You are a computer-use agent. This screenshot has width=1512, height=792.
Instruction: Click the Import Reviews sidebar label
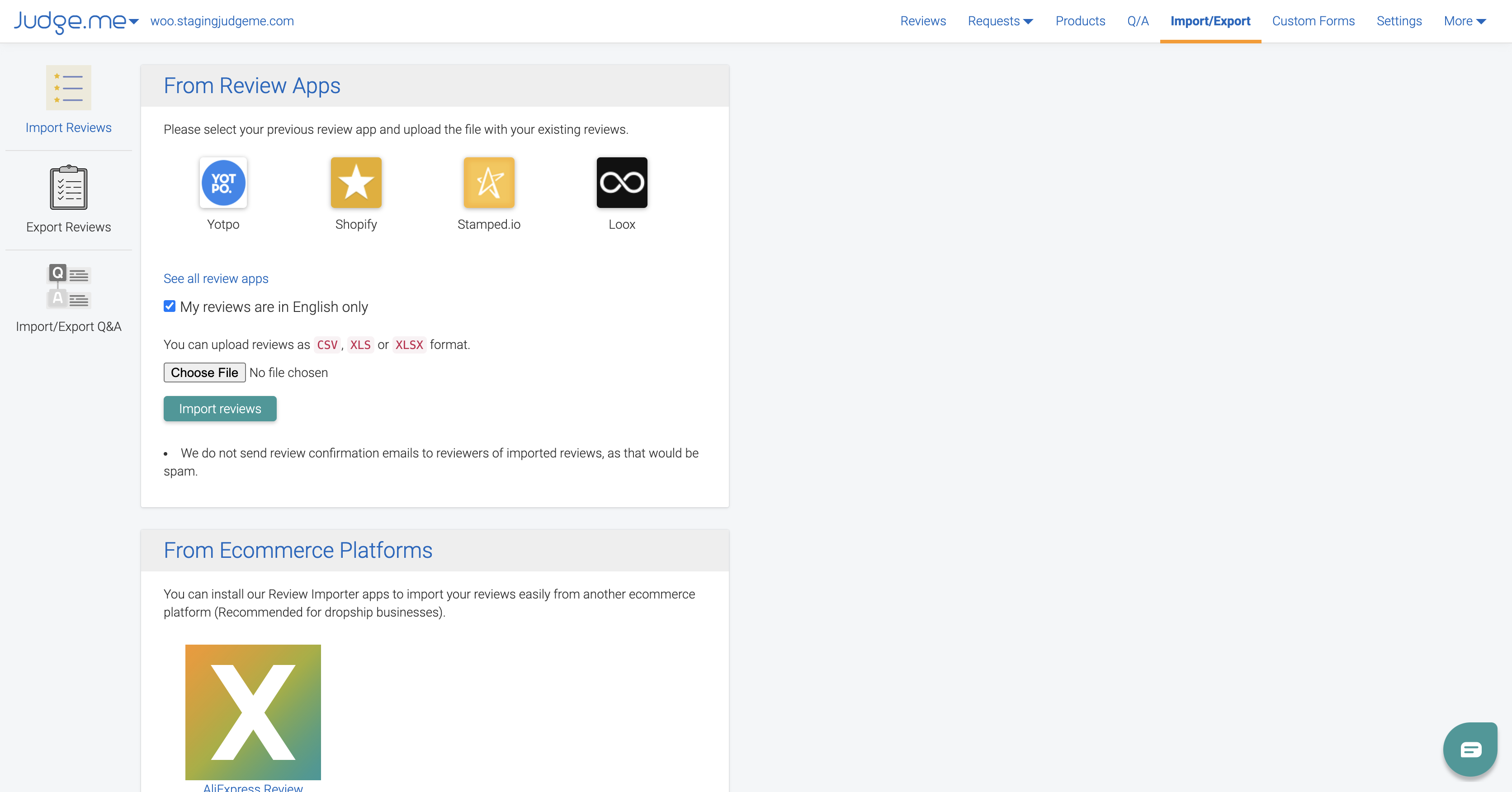[69, 128]
